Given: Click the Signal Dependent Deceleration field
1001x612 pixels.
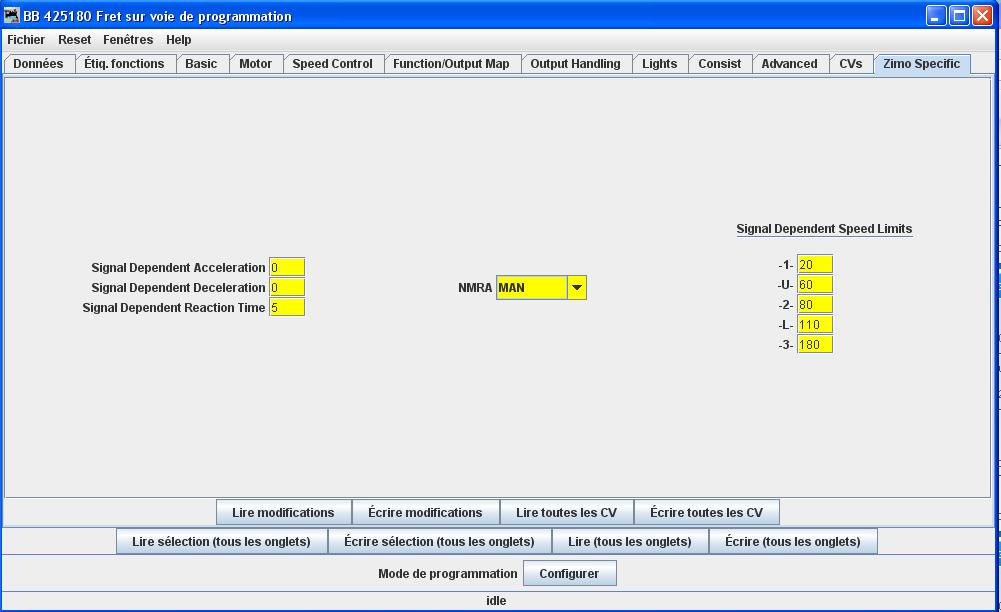Looking at the screenshot, I should (x=287, y=287).
